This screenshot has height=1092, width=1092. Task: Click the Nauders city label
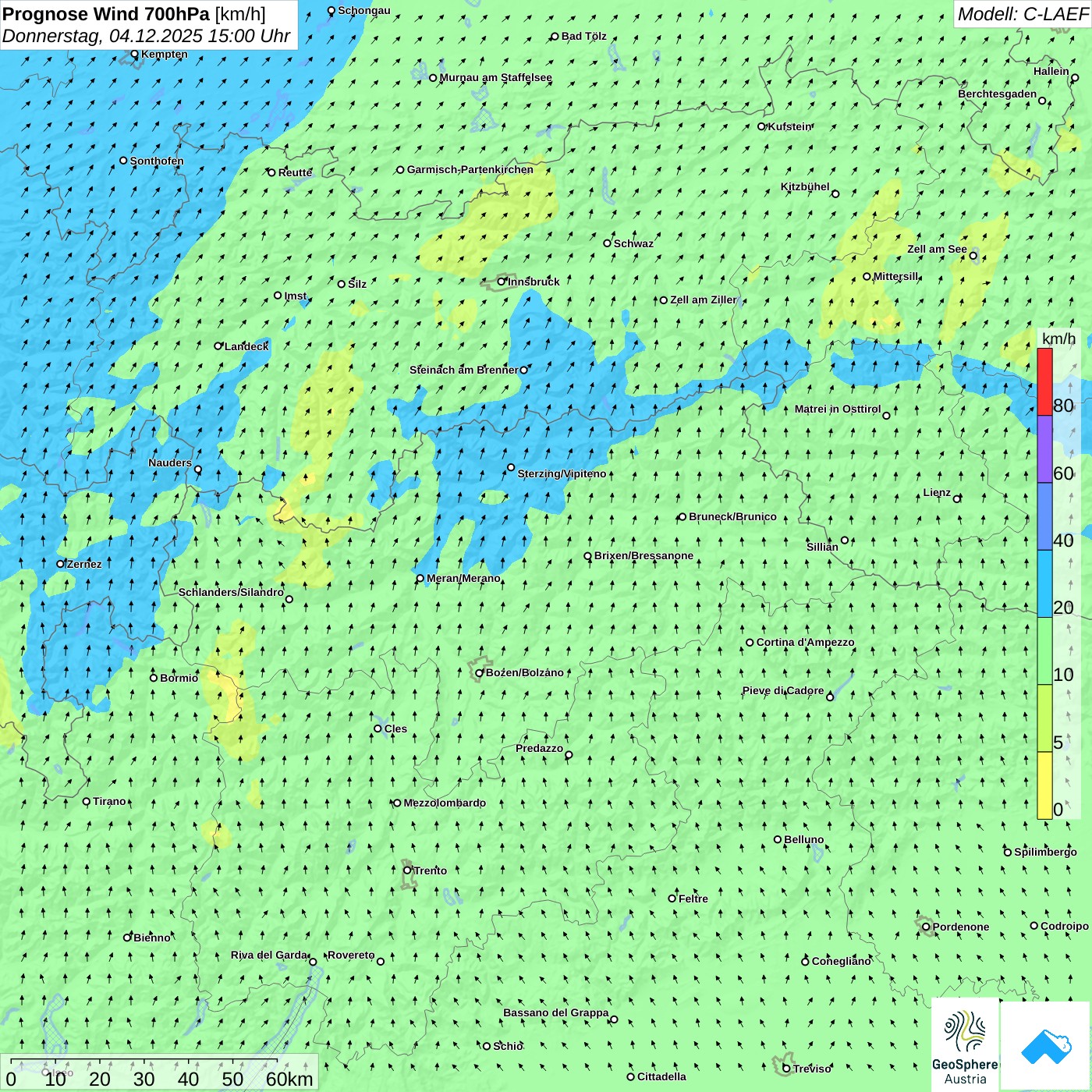coord(170,463)
